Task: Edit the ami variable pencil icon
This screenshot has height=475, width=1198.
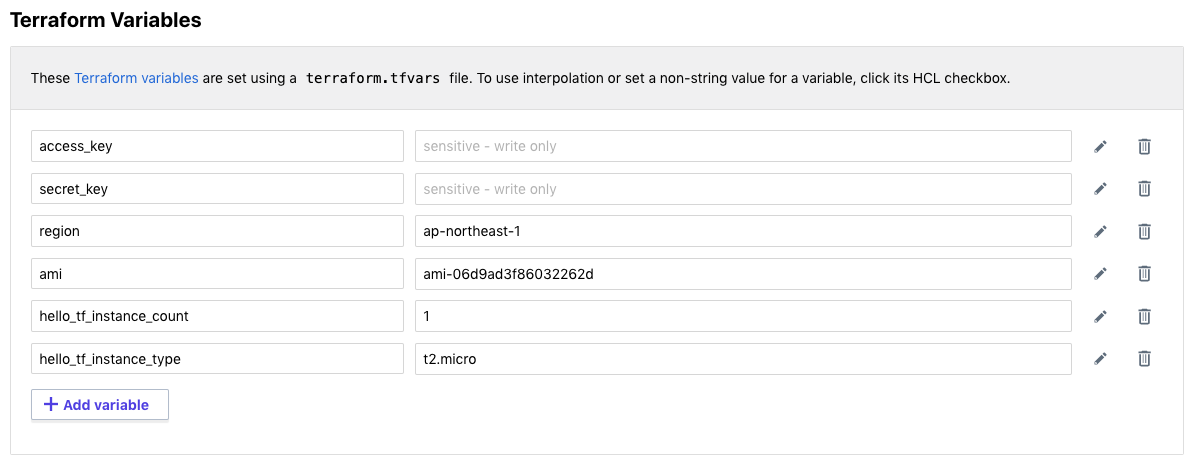Action: click(x=1100, y=273)
